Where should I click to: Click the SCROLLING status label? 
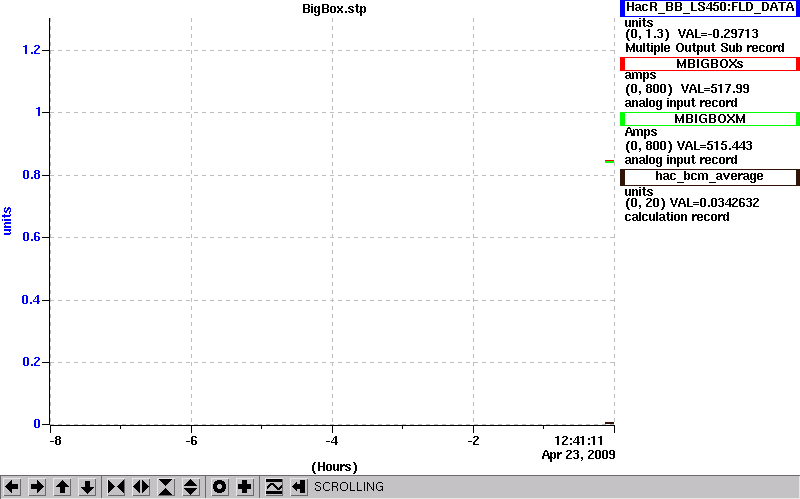pos(349,487)
